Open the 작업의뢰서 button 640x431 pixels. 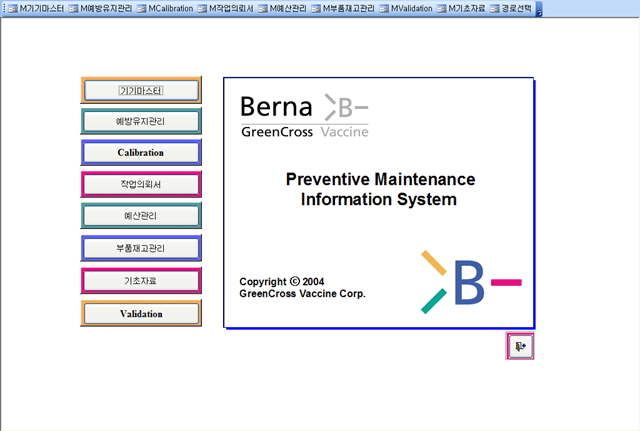tap(141, 184)
